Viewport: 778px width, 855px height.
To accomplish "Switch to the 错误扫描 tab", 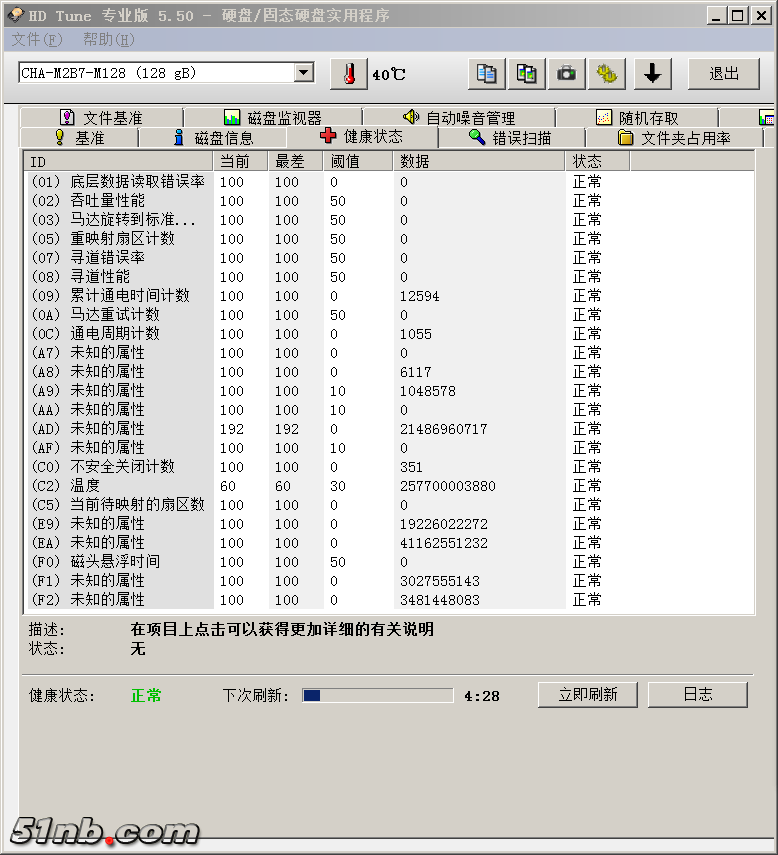I will (x=510, y=138).
